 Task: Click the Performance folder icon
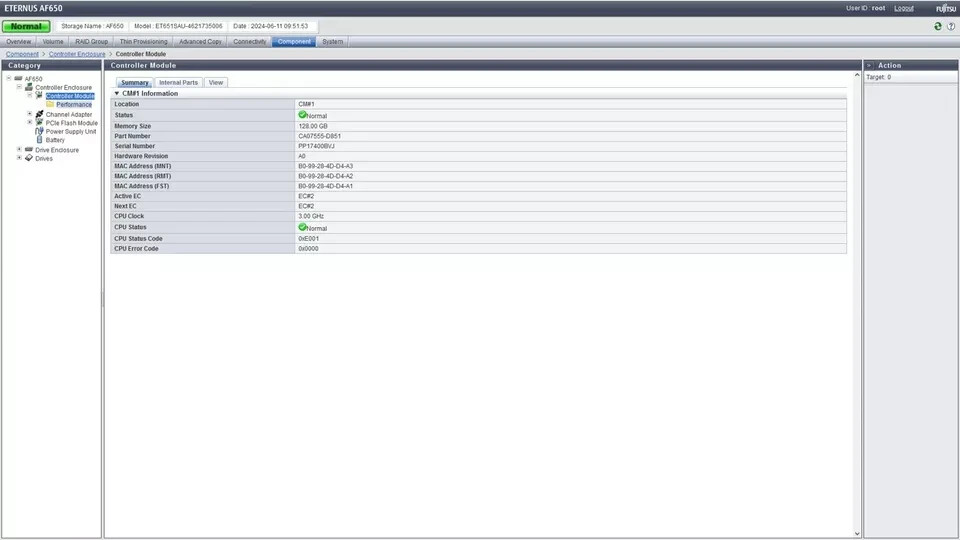click(x=50, y=104)
